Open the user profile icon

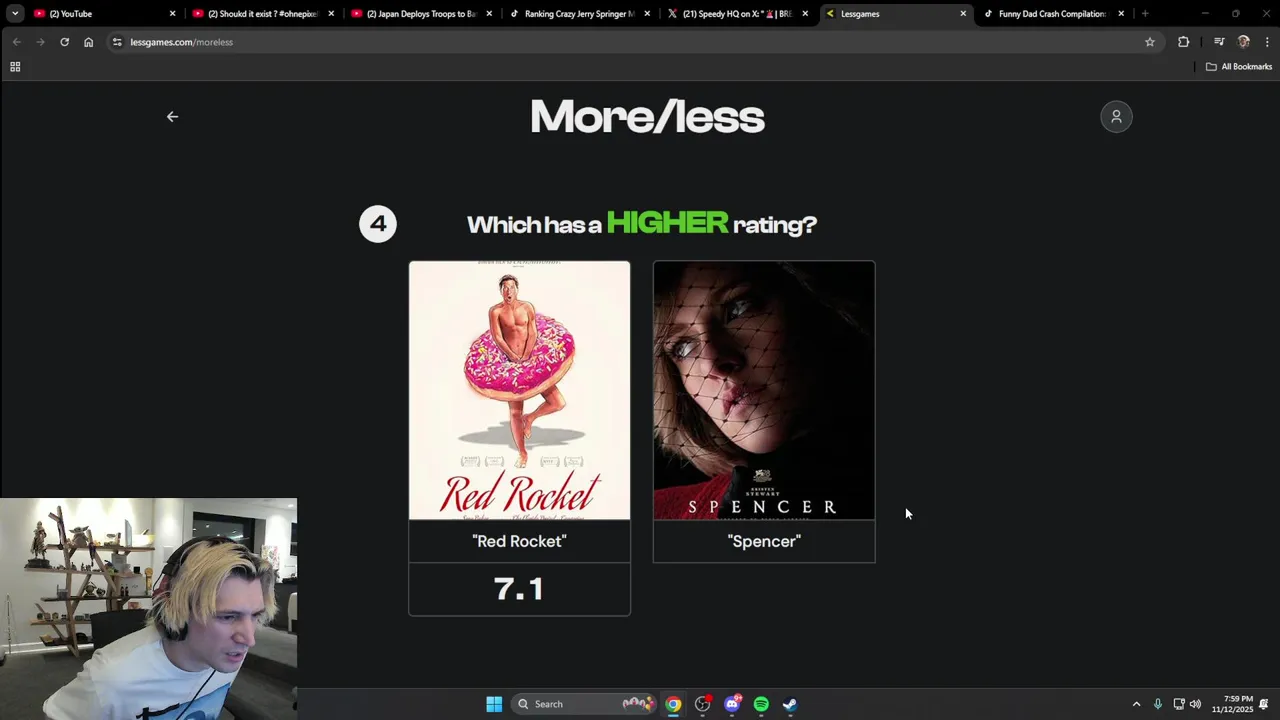tap(1116, 117)
